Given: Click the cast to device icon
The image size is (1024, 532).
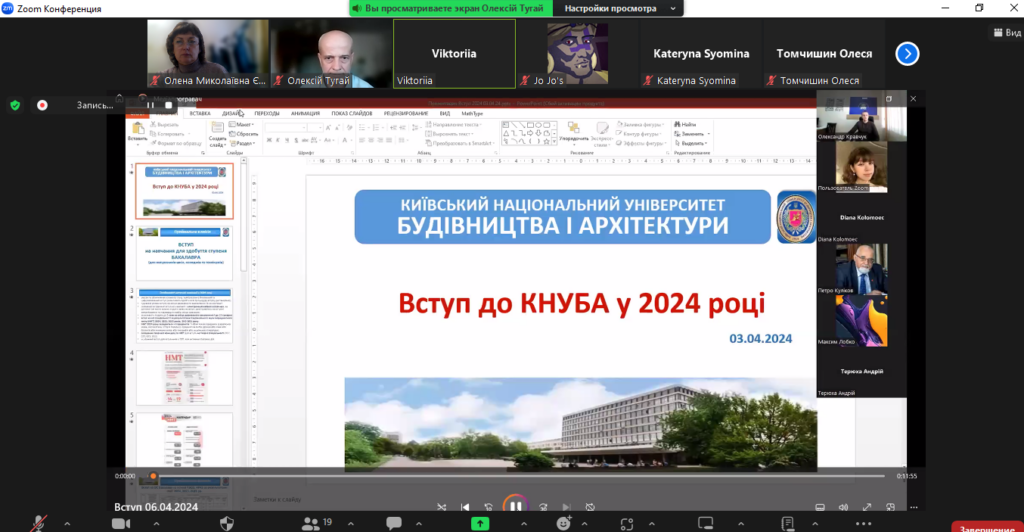Looking at the screenshot, I should pyautogui.click(x=890, y=507).
